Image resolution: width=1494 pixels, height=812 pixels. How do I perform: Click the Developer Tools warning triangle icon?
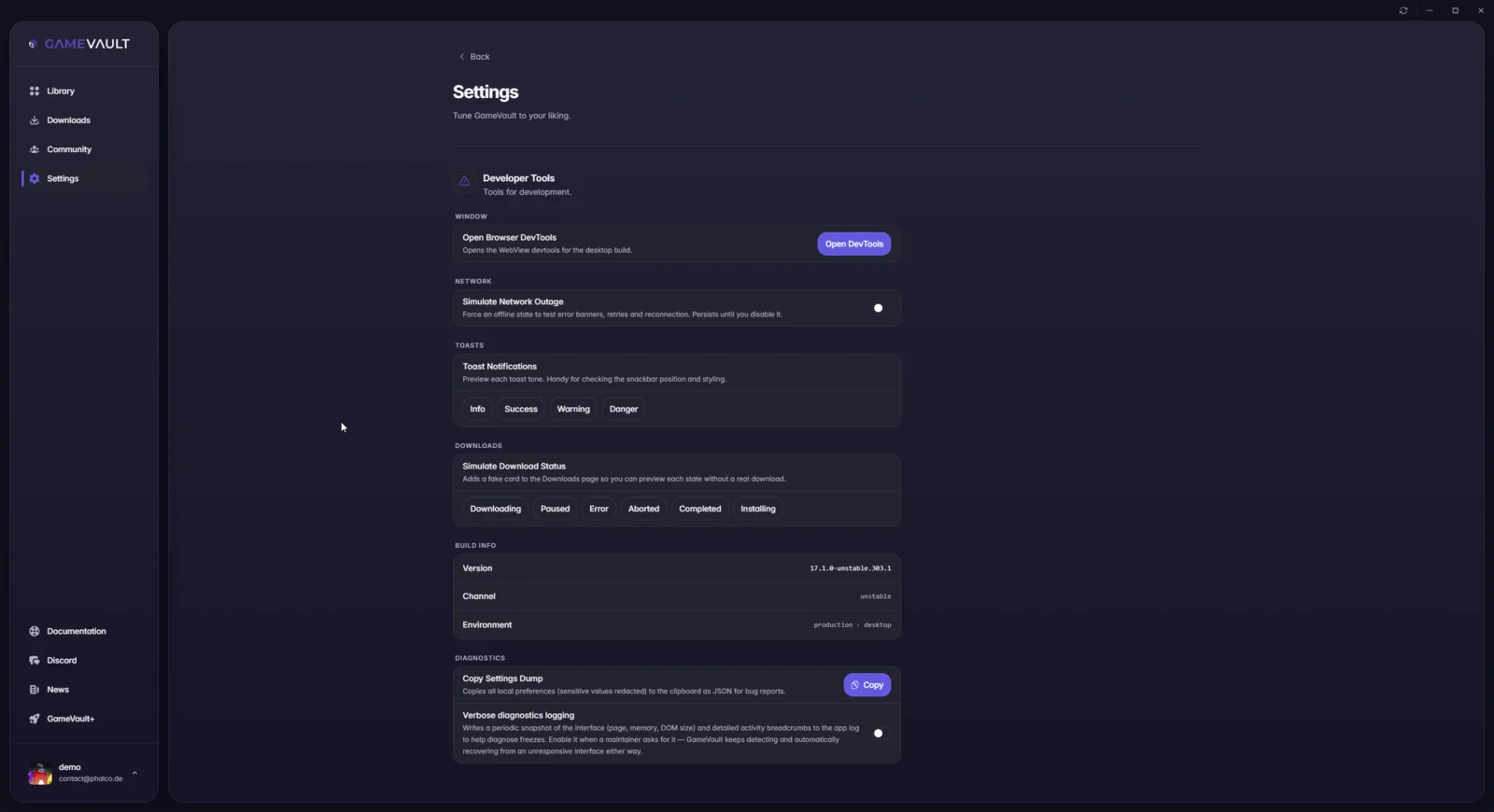(464, 181)
